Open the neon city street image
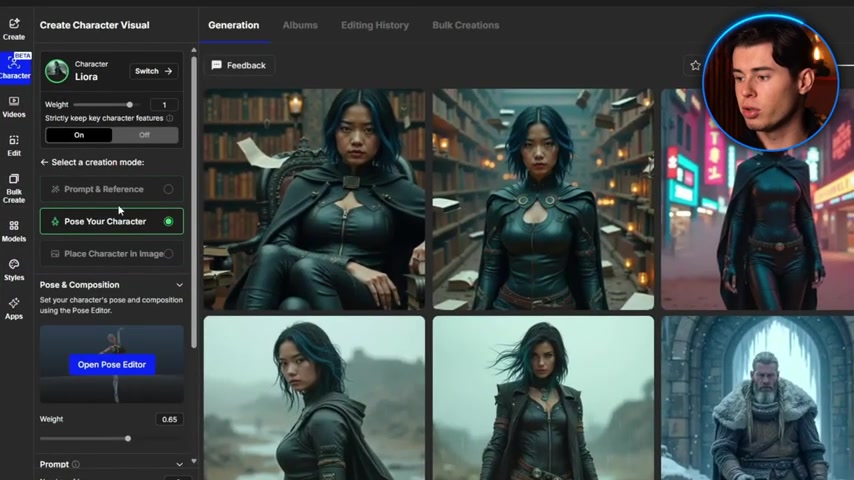The width and height of the screenshot is (854, 480). coord(758,199)
